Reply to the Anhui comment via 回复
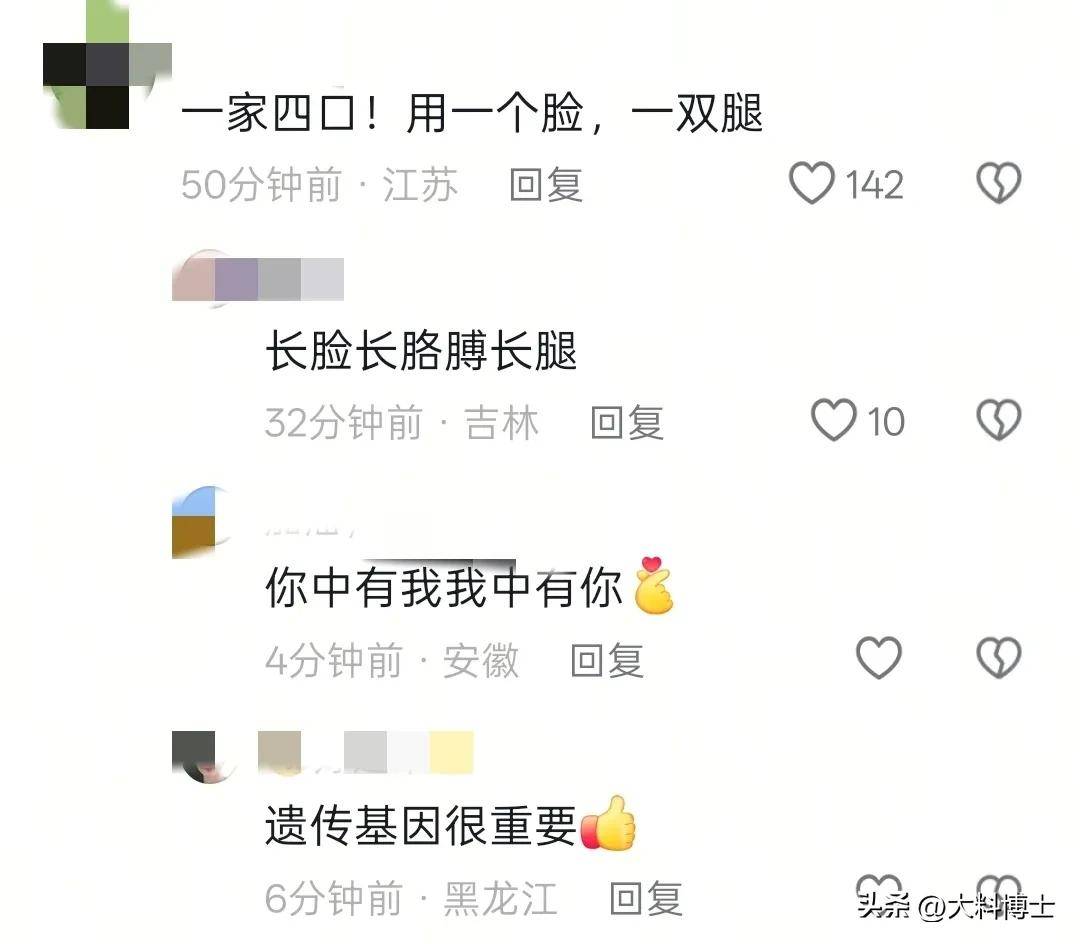This screenshot has height=944, width=1080. click(607, 661)
